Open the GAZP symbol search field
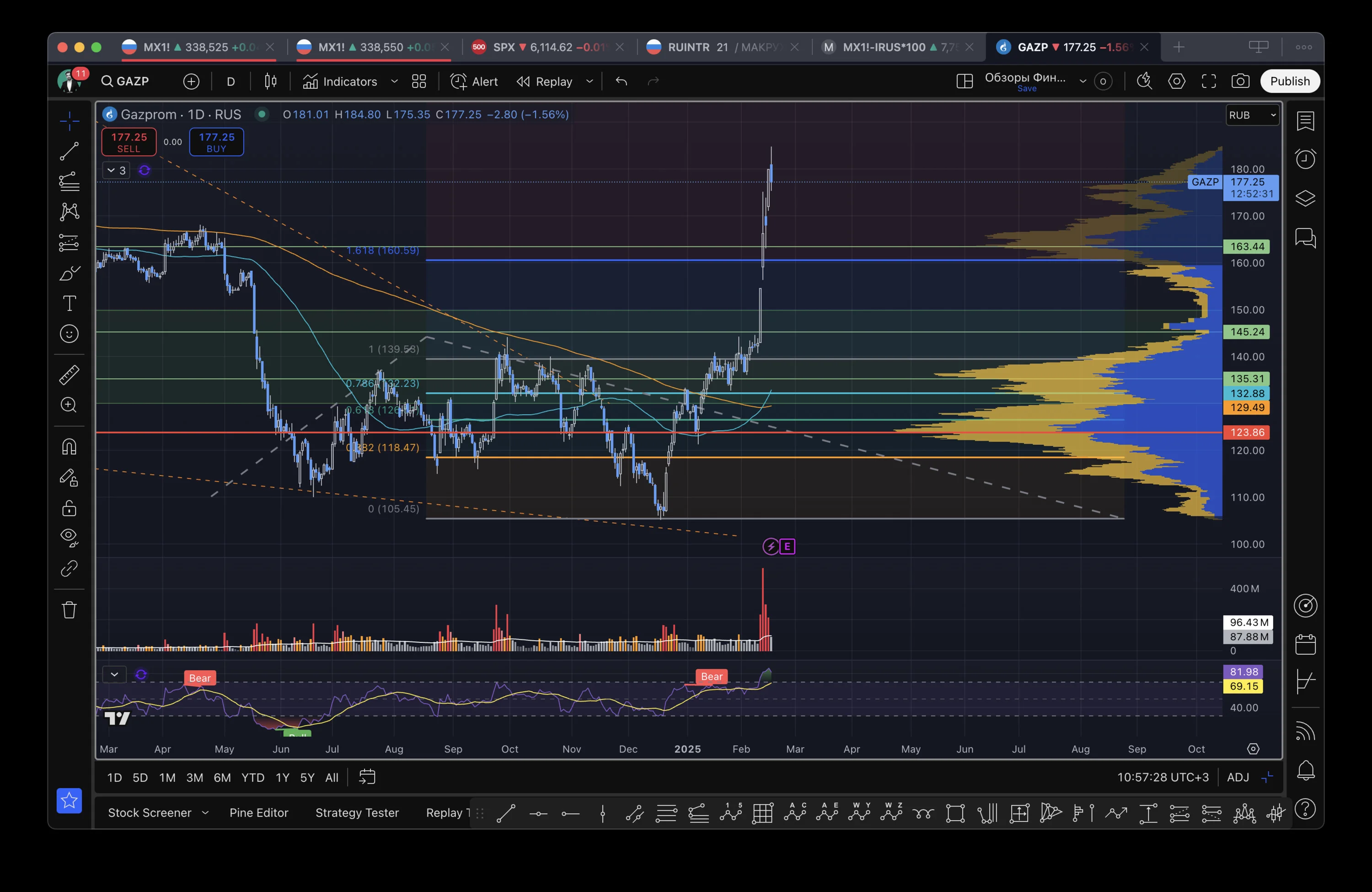The image size is (1372, 892). [x=125, y=81]
